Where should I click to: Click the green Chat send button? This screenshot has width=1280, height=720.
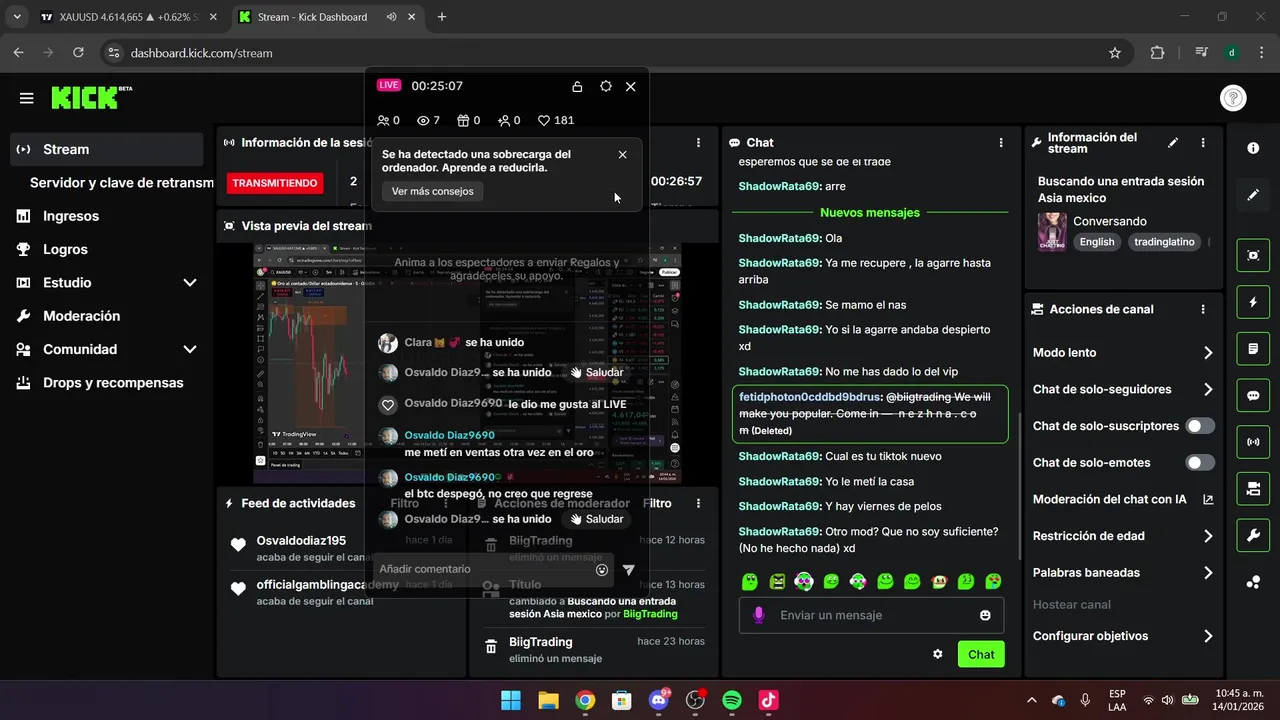pyautogui.click(x=981, y=654)
